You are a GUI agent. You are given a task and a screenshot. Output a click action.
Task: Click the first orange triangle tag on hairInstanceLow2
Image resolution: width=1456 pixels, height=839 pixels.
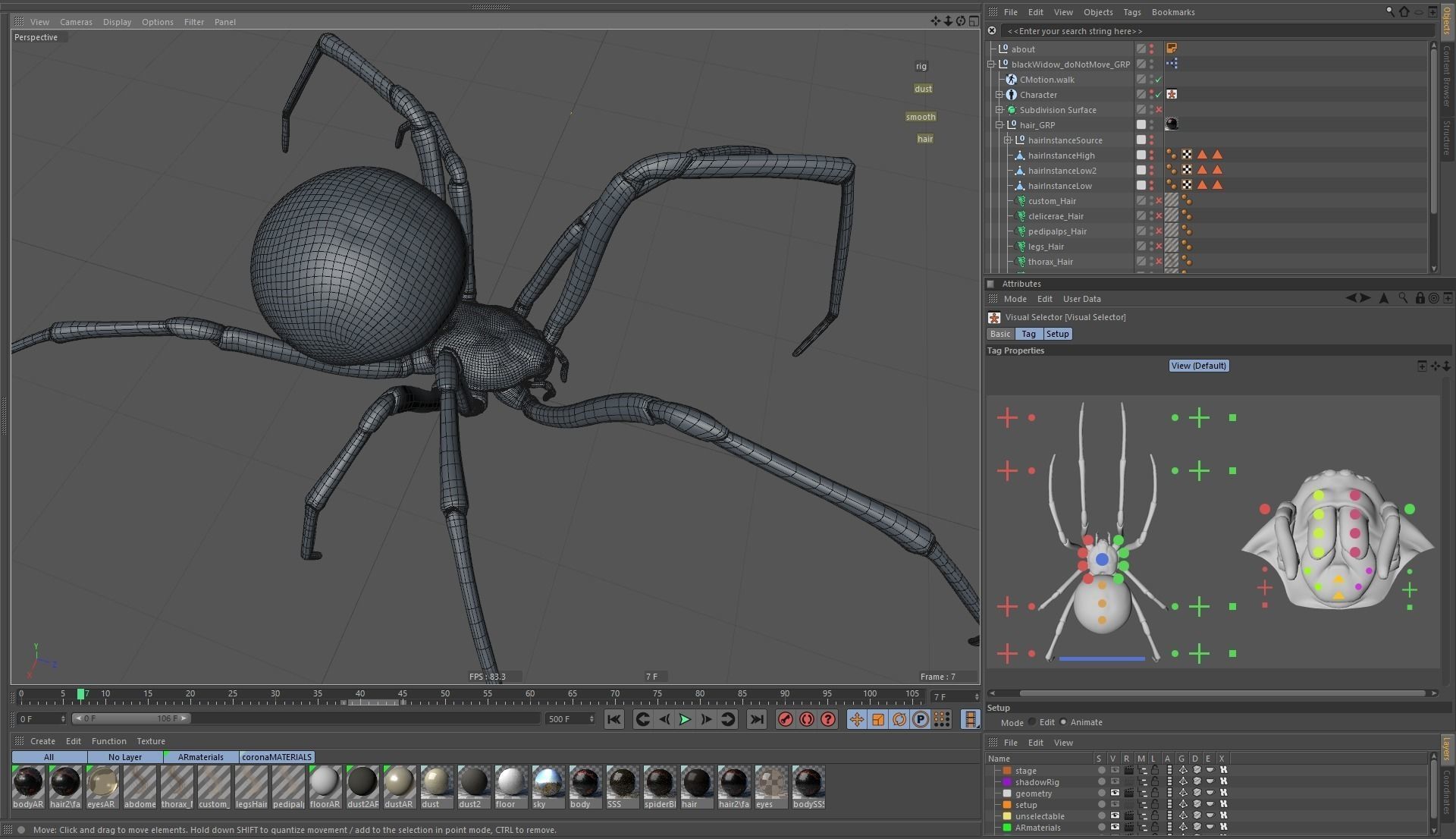pyautogui.click(x=1202, y=170)
